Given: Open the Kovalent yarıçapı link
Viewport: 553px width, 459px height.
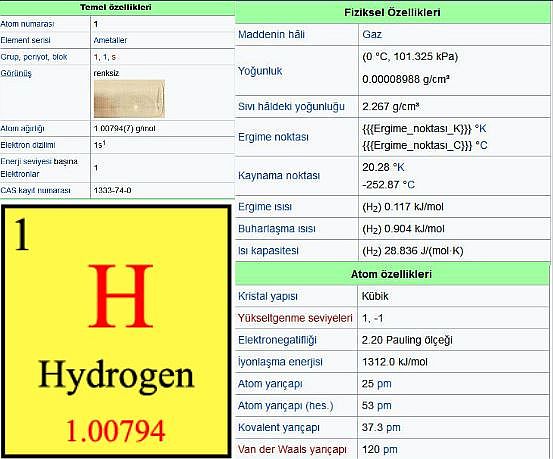Looking at the screenshot, I should coord(279,428).
